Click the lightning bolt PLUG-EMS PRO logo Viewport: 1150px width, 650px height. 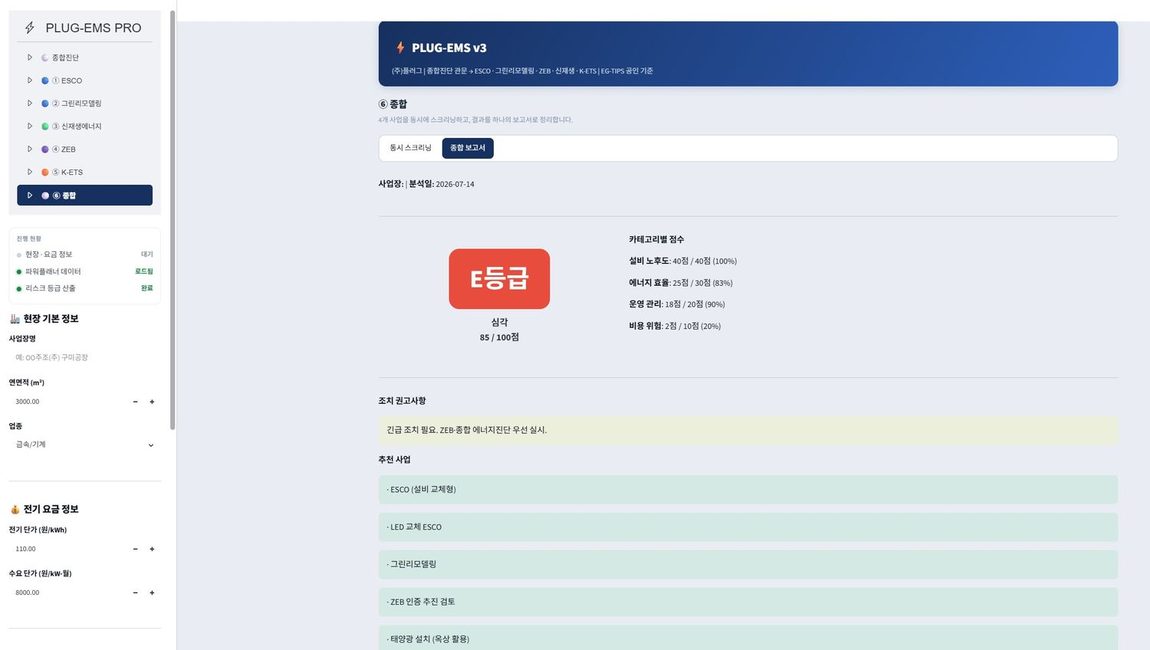coord(30,28)
